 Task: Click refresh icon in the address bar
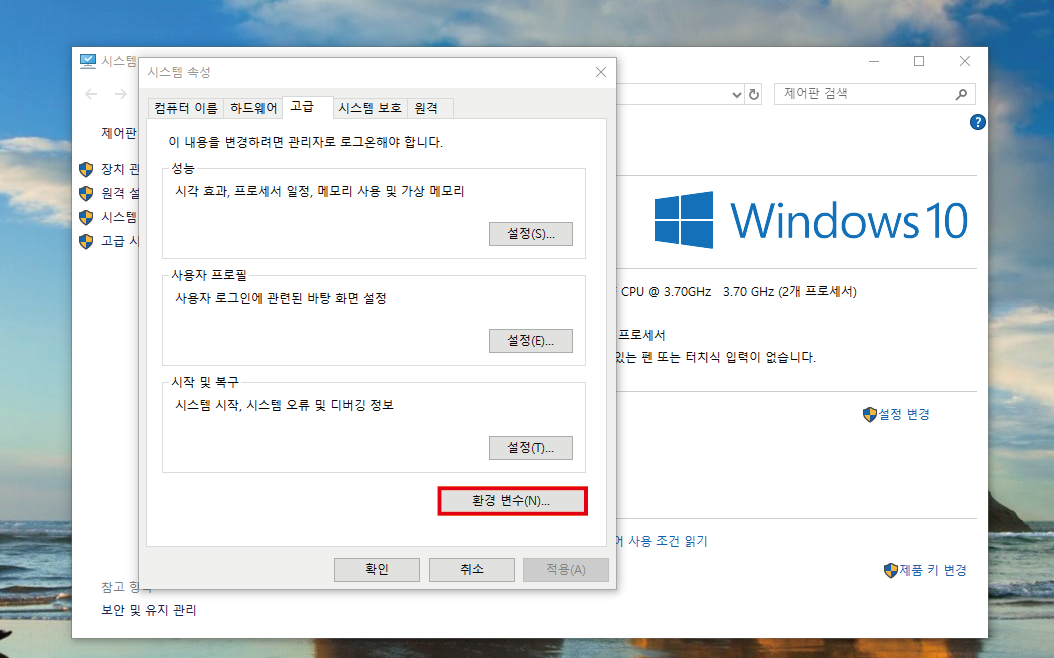pyautogui.click(x=754, y=95)
